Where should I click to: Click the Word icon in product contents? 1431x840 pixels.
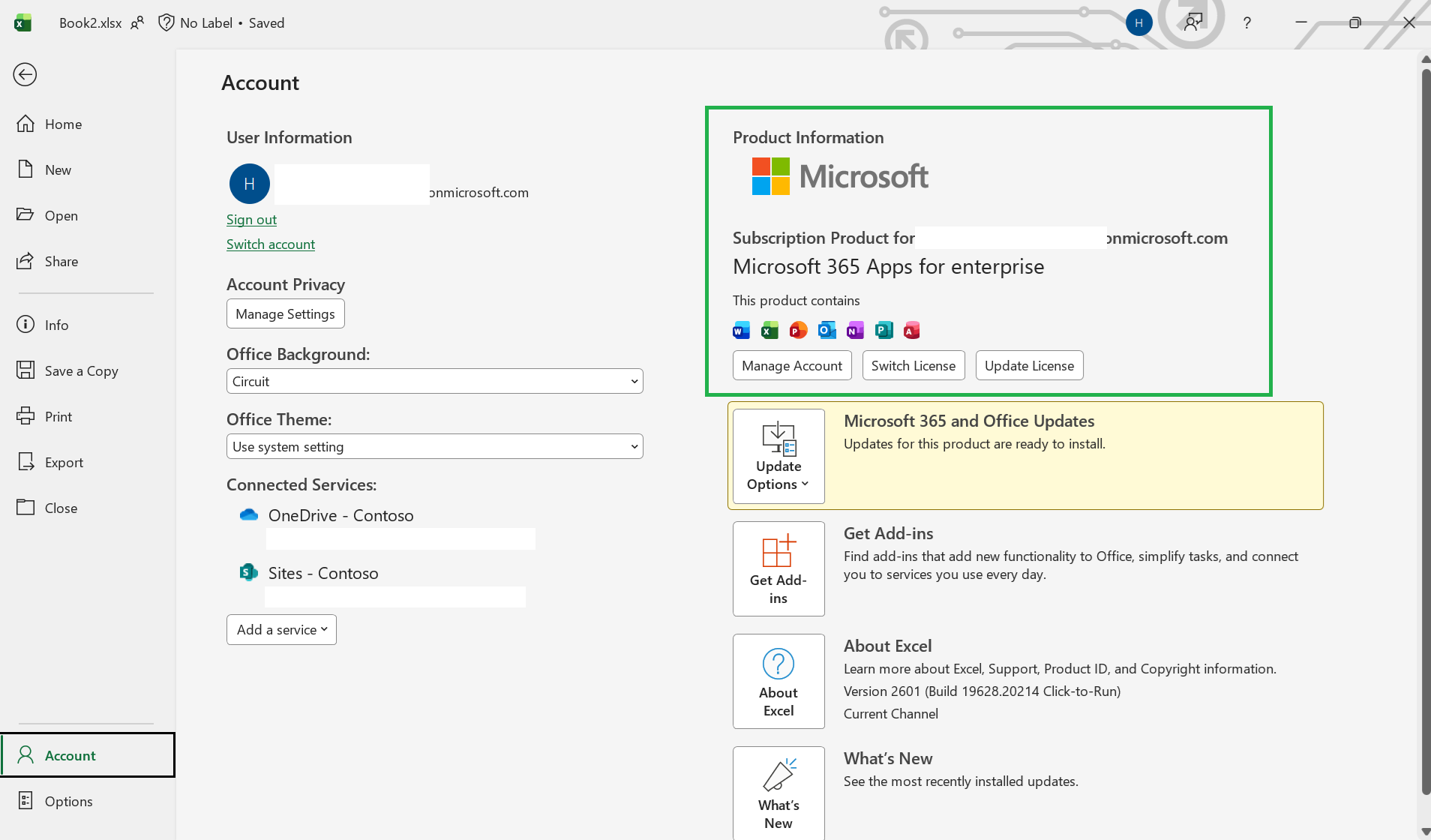(x=741, y=330)
